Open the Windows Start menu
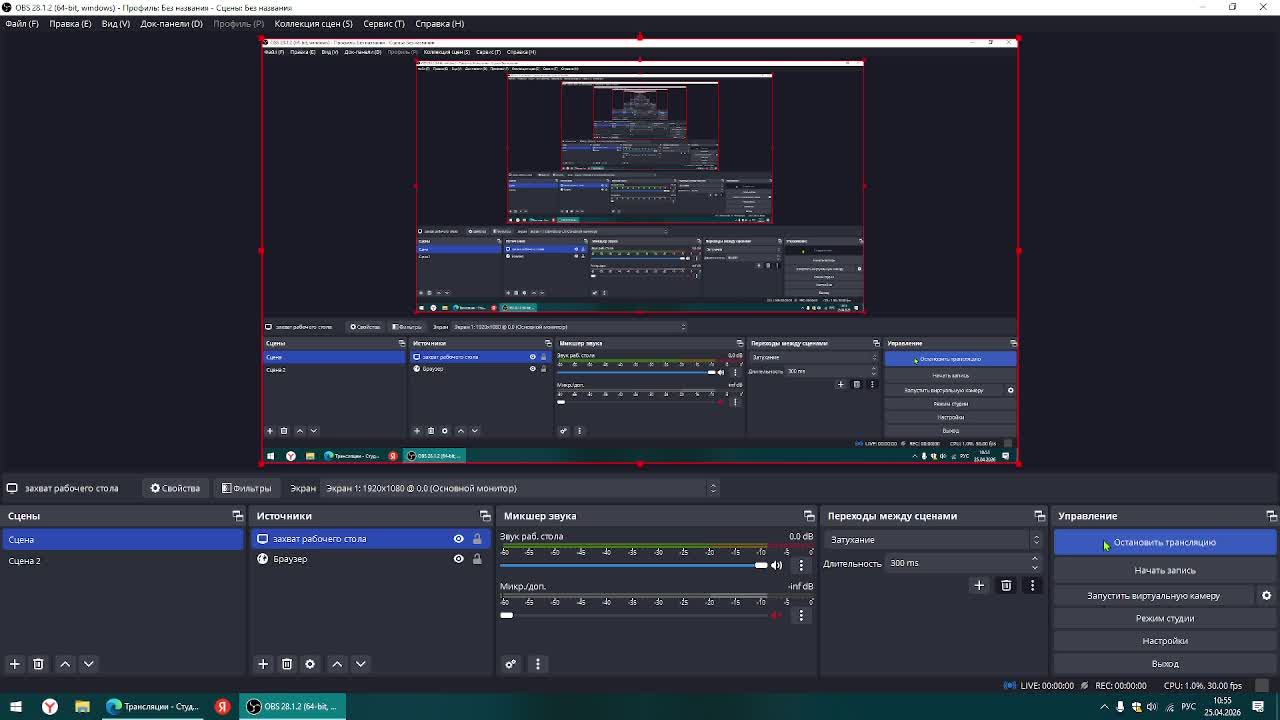 point(16,707)
